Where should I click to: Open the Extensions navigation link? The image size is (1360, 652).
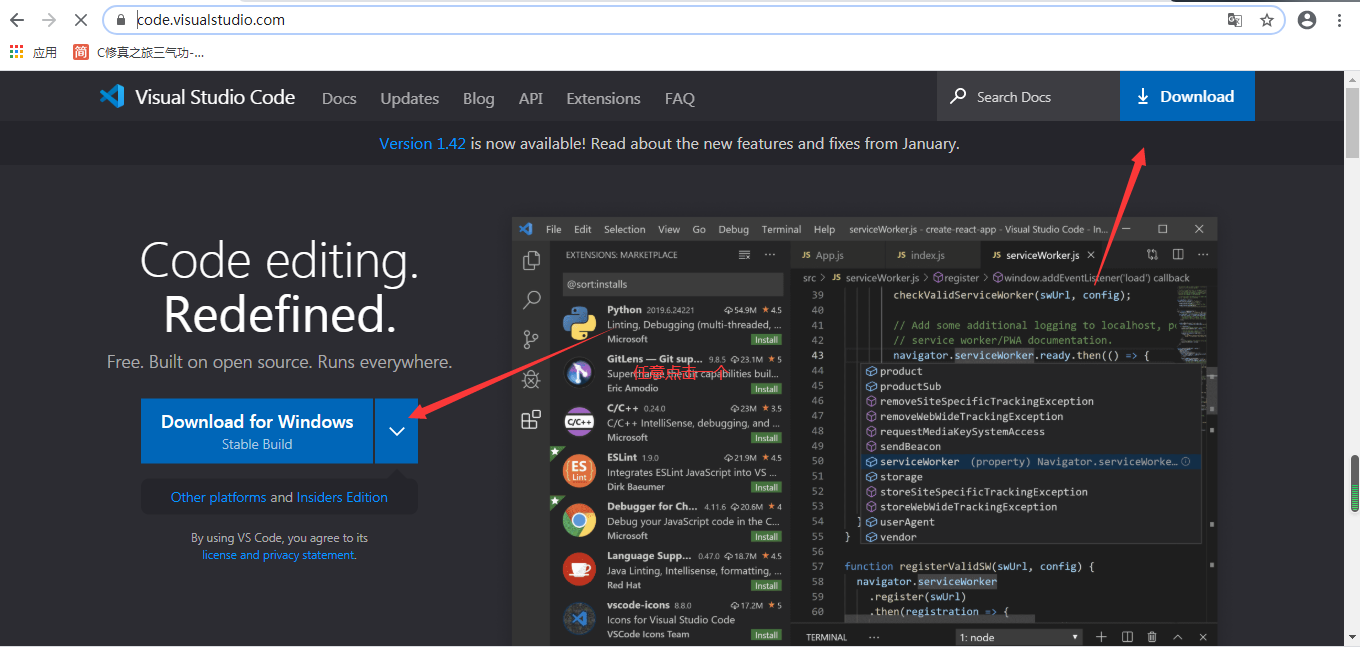pyautogui.click(x=603, y=98)
